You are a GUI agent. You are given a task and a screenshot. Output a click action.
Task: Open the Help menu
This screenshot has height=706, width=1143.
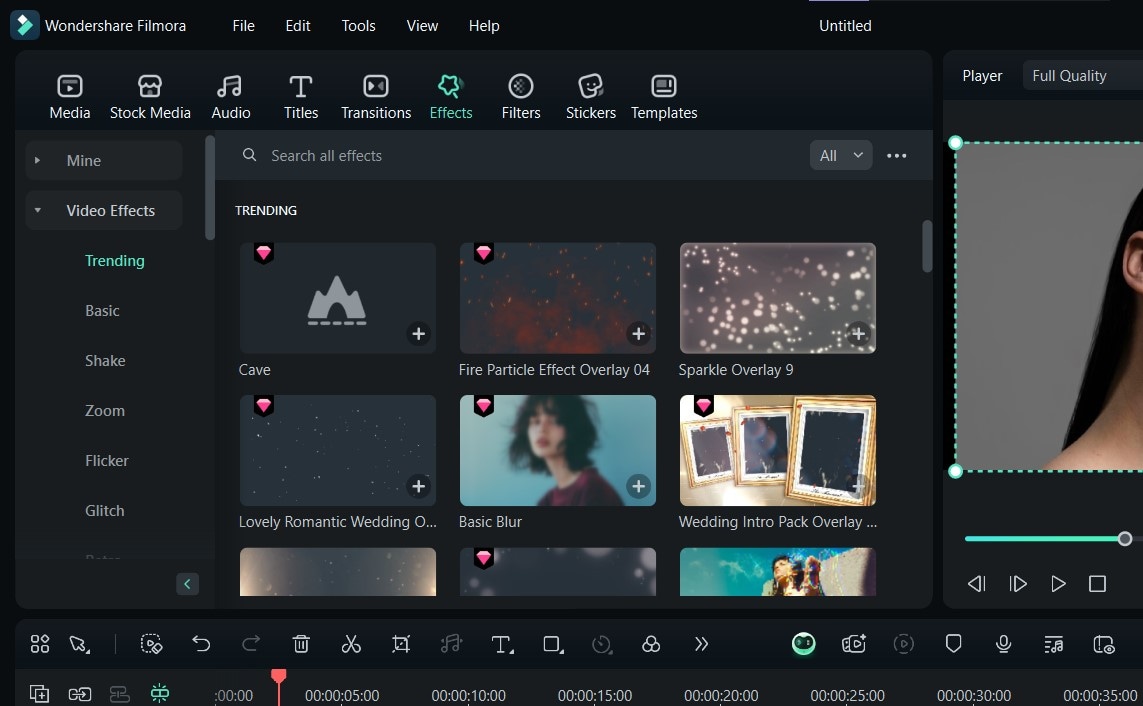click(484, 26)
